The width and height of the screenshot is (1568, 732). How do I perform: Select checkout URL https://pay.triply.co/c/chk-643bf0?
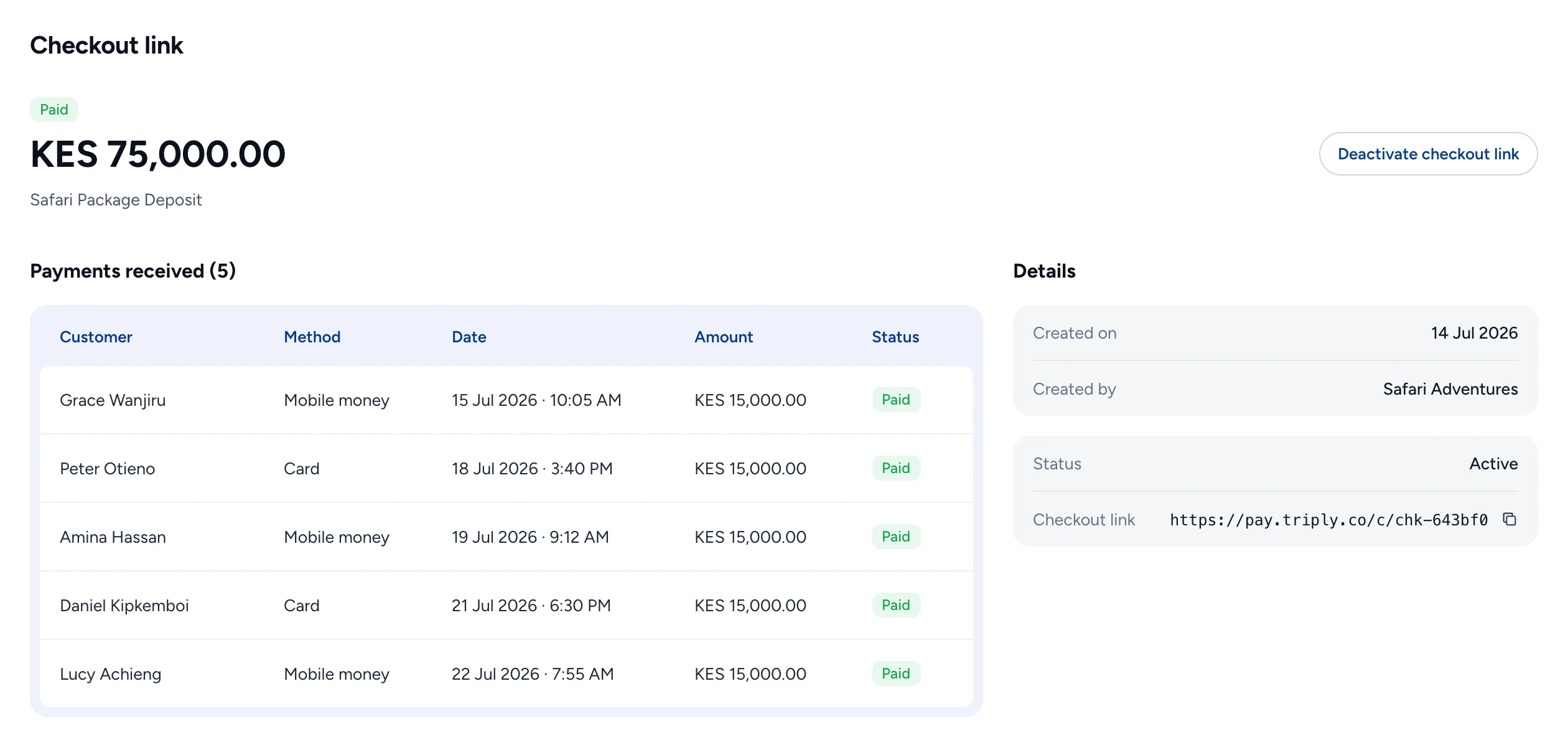(x=1328, y=520)
